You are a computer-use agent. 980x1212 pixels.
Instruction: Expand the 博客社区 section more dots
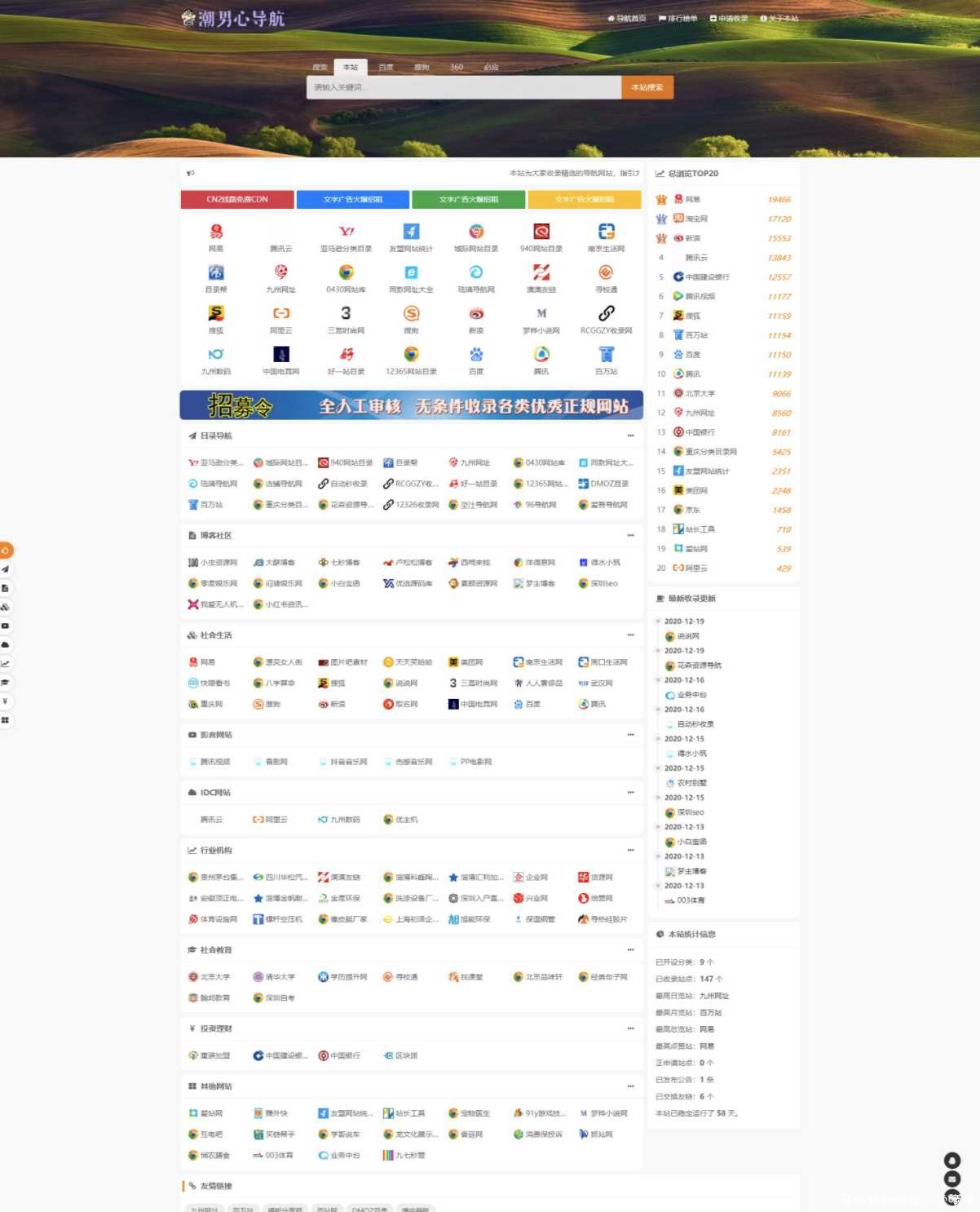click(630, 535)
